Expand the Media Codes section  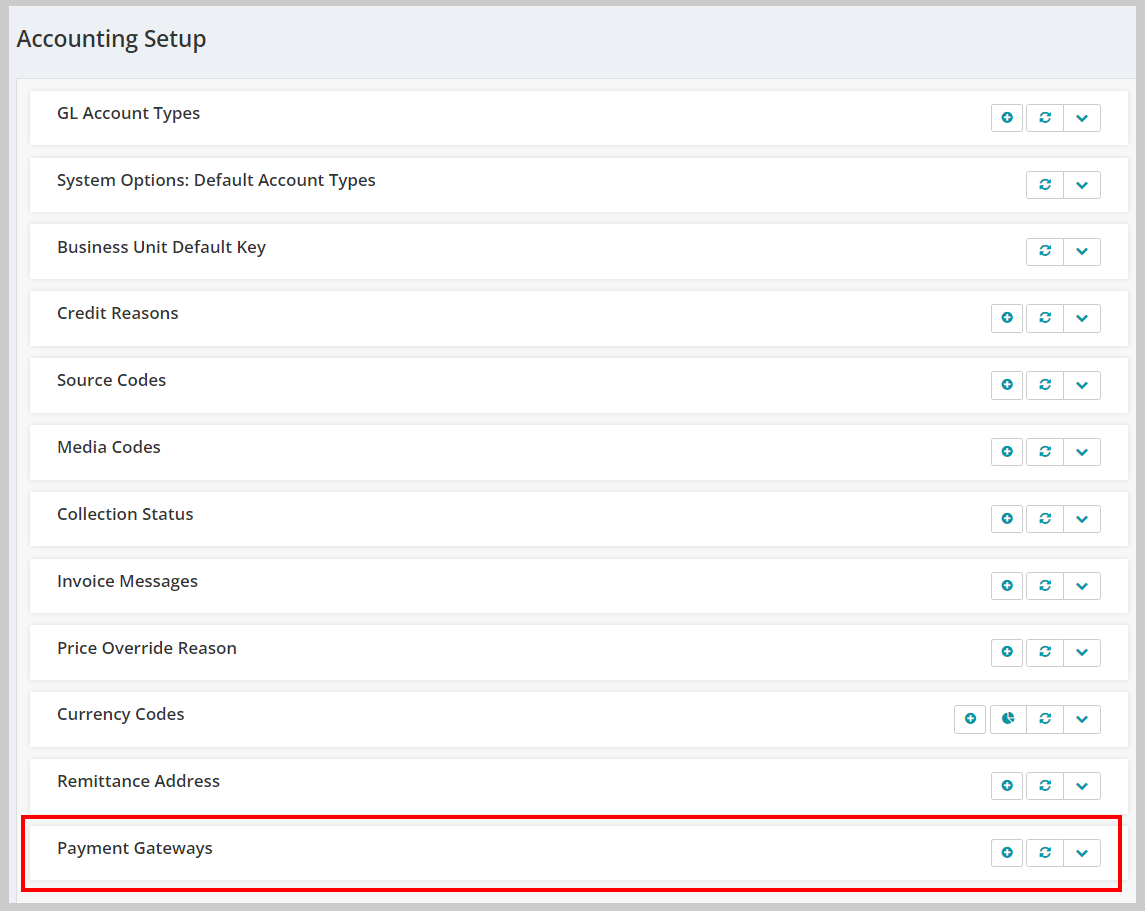point(1082,452)
